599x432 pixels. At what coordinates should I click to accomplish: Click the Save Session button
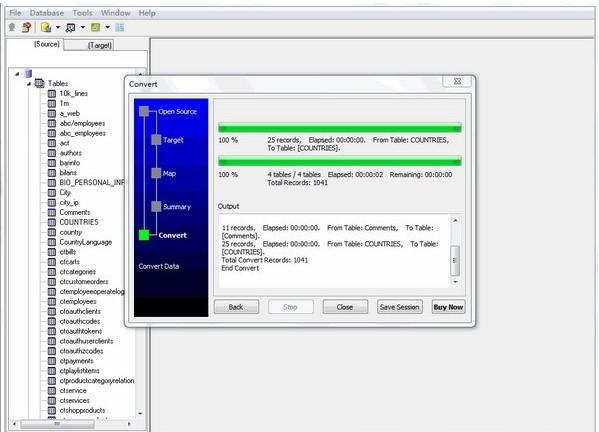tap(400, 307)
